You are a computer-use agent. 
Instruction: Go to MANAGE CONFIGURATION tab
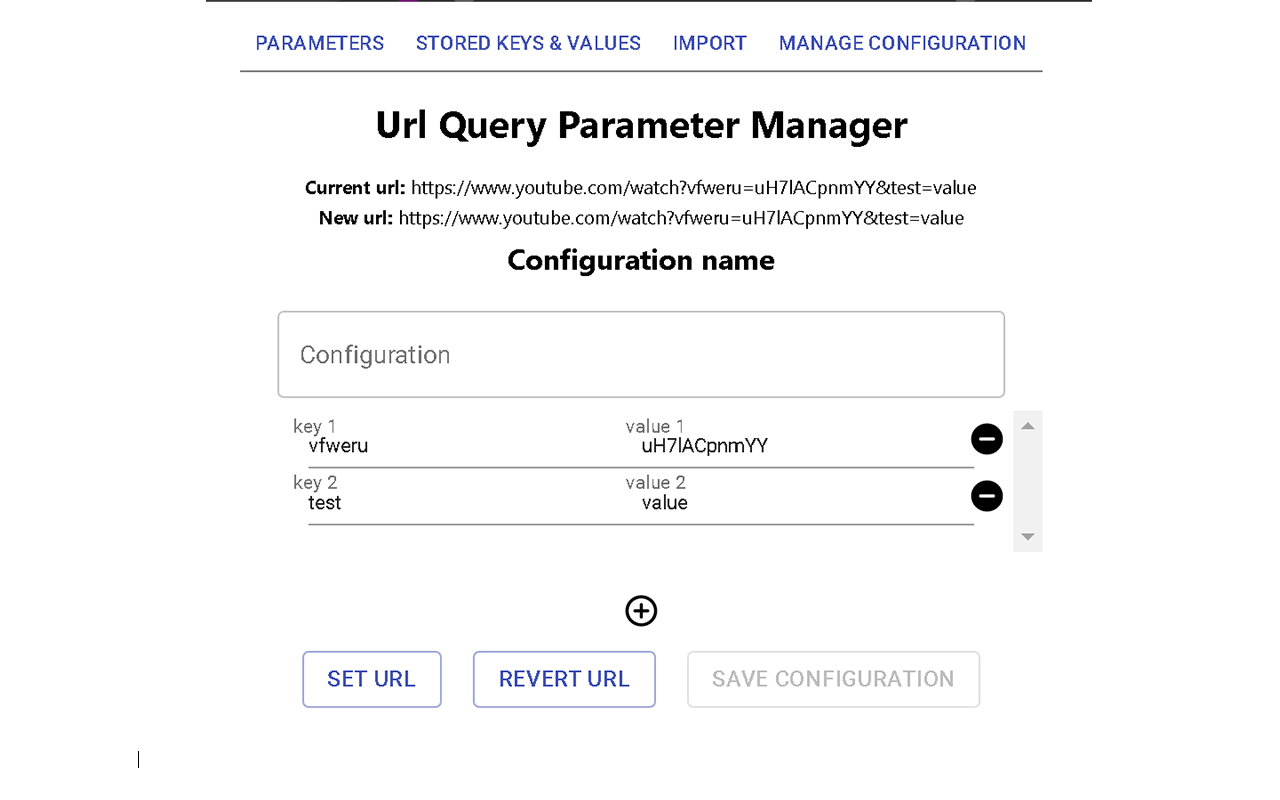pos(902,43)
